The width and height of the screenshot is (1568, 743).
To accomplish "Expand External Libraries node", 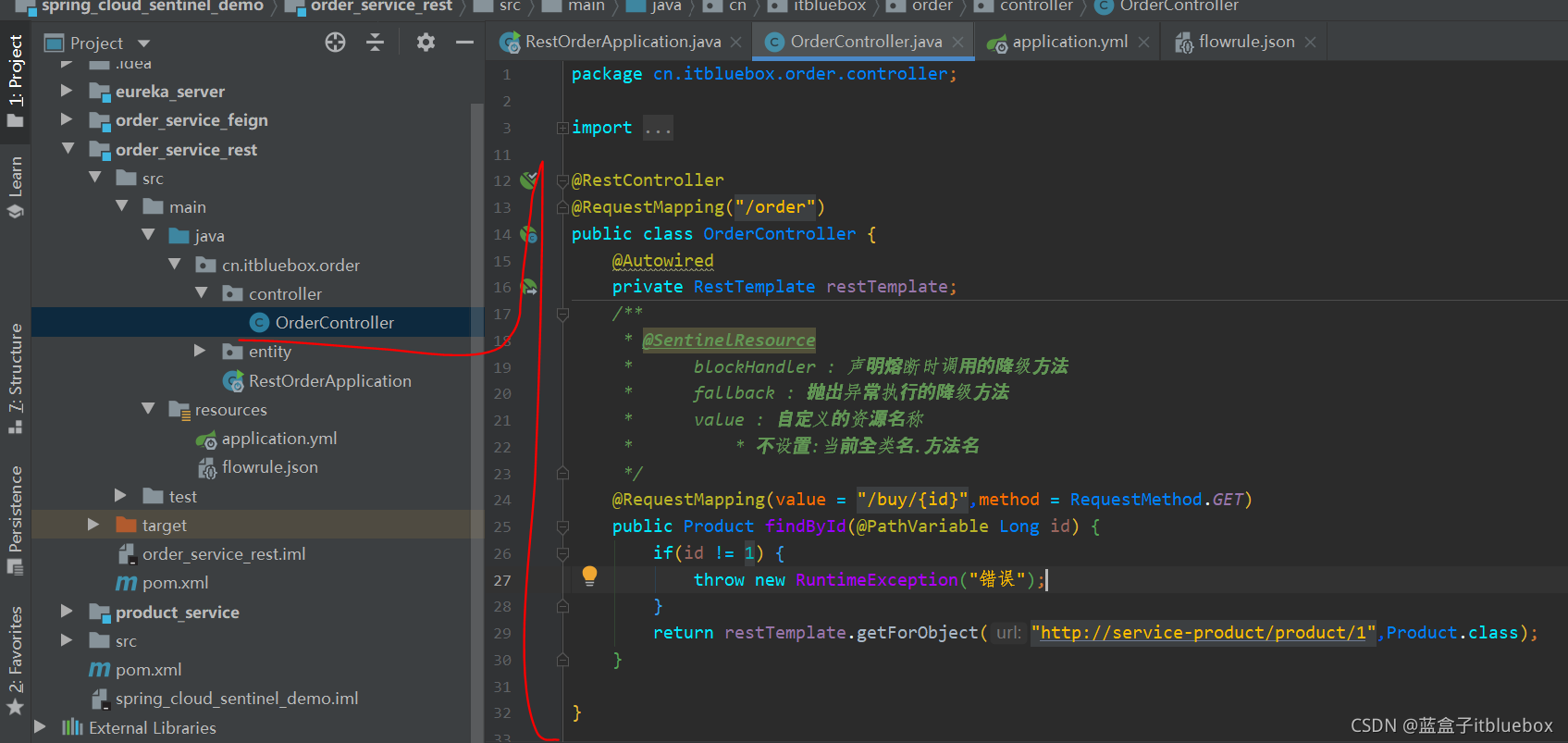I will 40,727.
